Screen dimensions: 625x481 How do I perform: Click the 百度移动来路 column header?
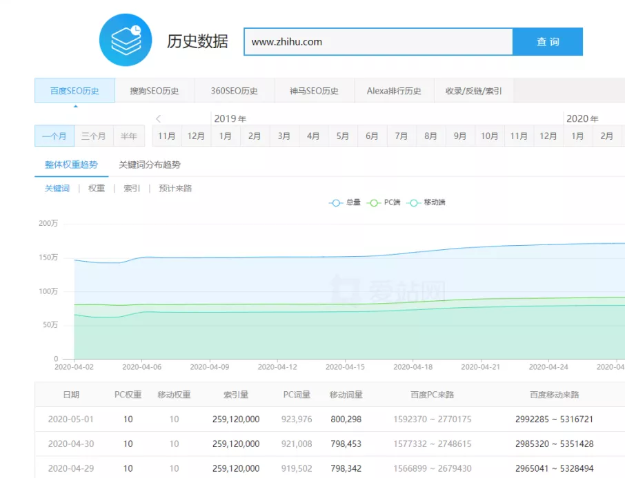tap(554, 395)
